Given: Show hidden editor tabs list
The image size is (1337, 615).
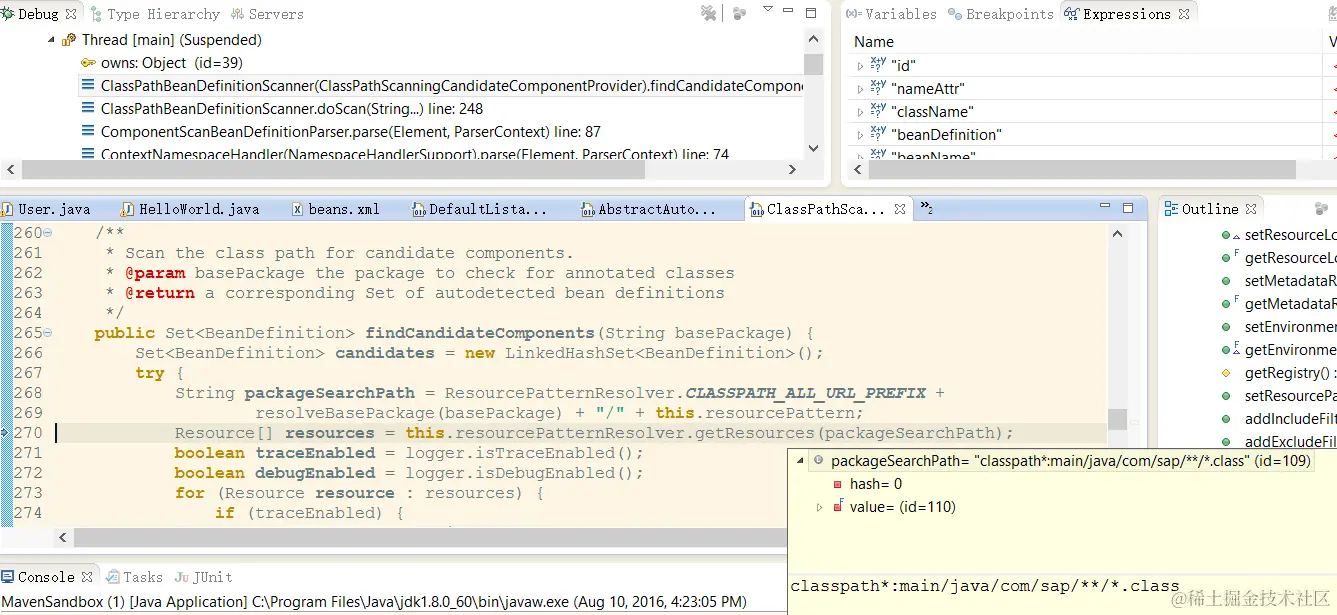Looking at the screenshot, I should [926, 209].
